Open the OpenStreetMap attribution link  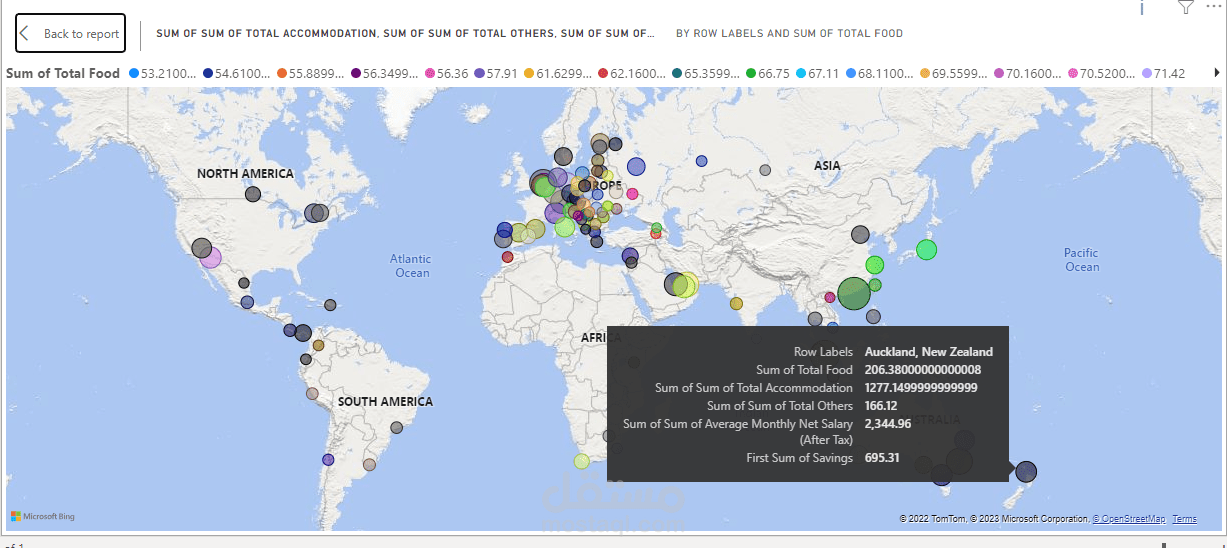1128,519
